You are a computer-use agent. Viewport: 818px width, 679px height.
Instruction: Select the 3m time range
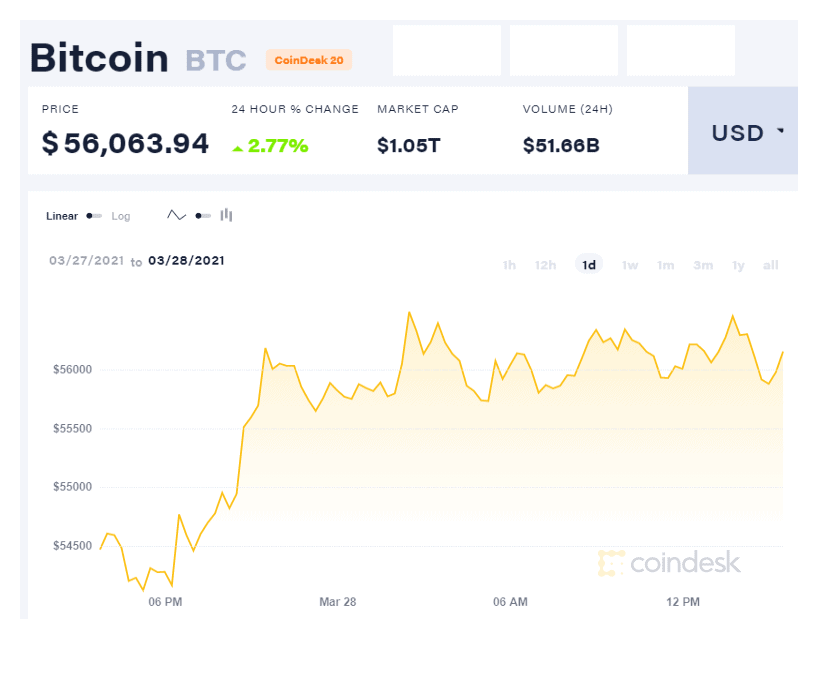click(703, 265)
